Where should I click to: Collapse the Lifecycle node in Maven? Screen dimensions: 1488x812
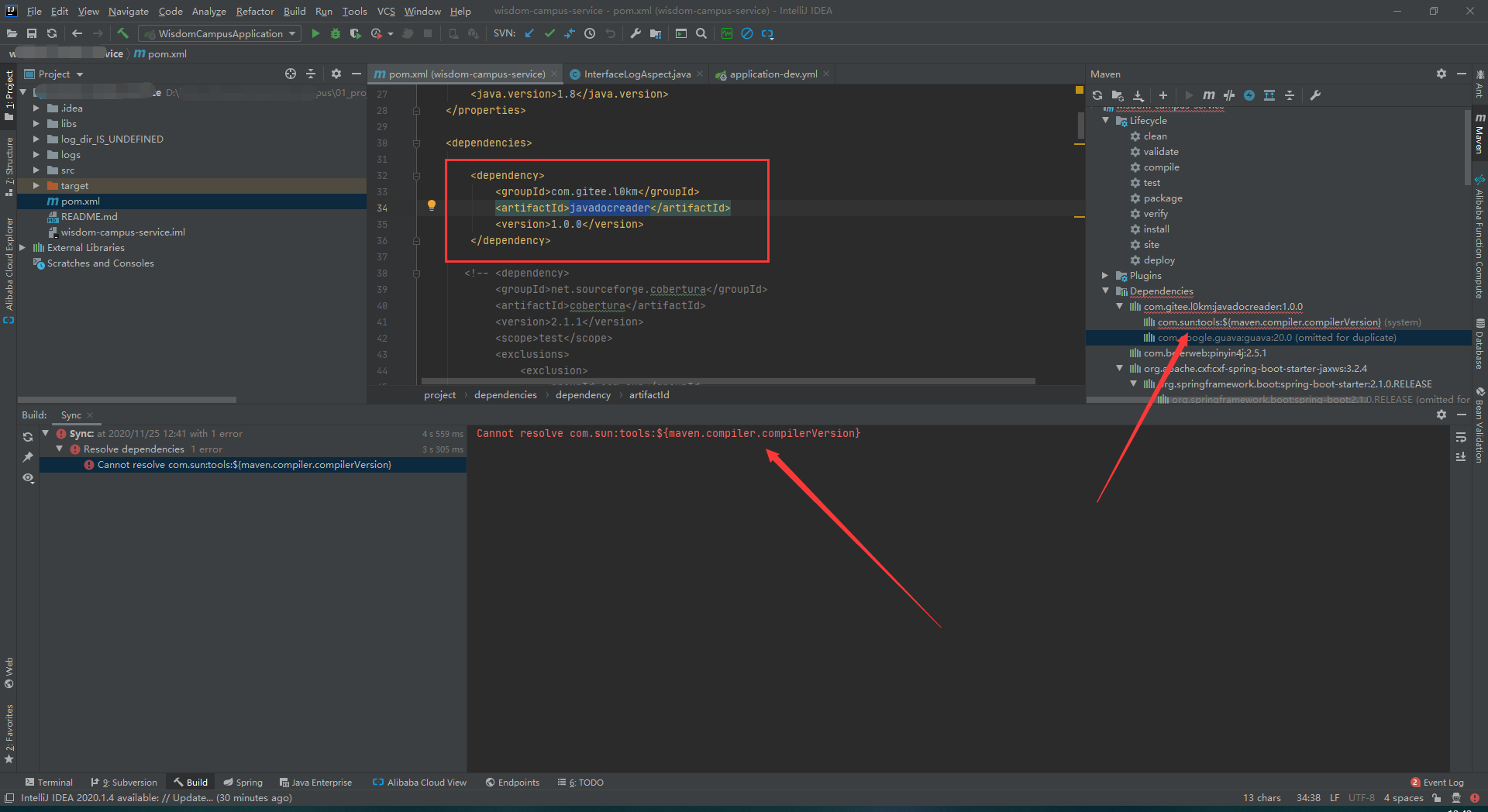[x=1105, y=120]
